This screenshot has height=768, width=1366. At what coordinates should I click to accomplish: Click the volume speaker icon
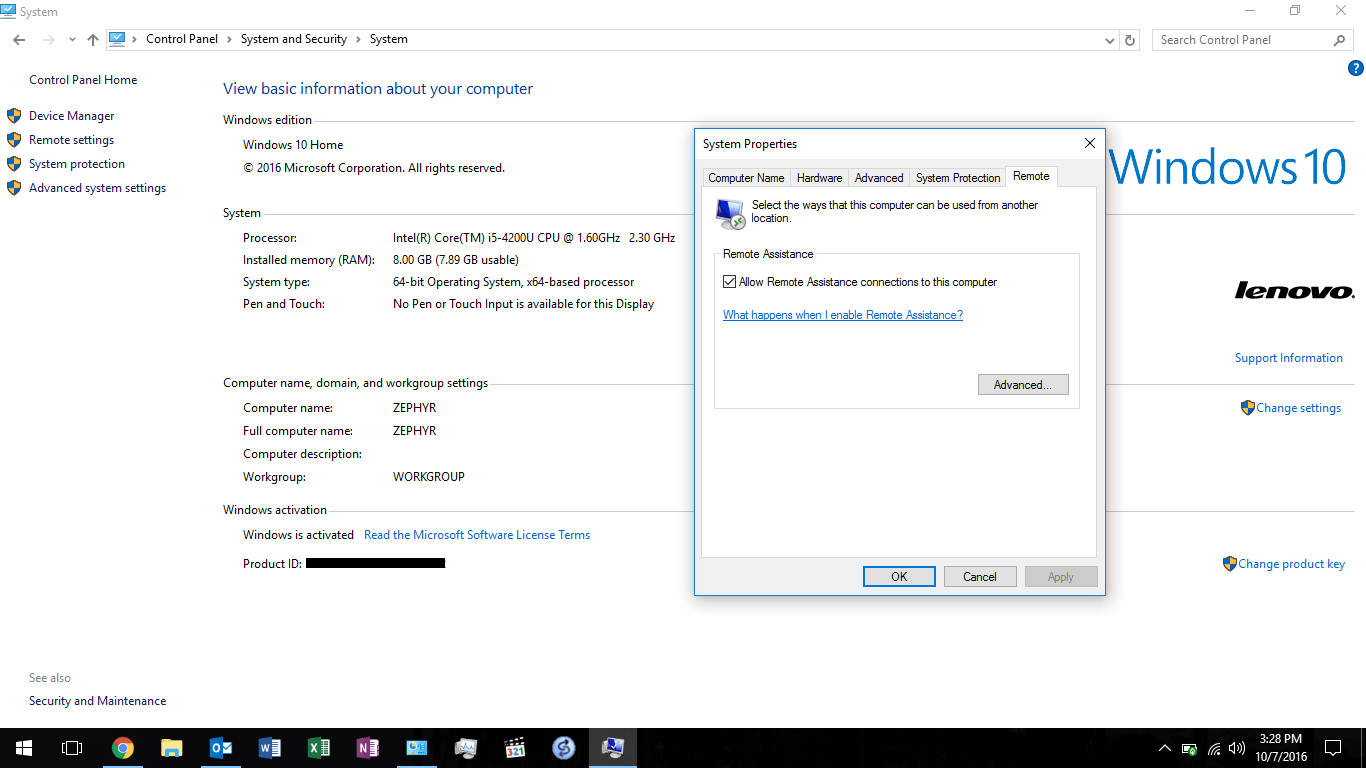point(1238,748)
